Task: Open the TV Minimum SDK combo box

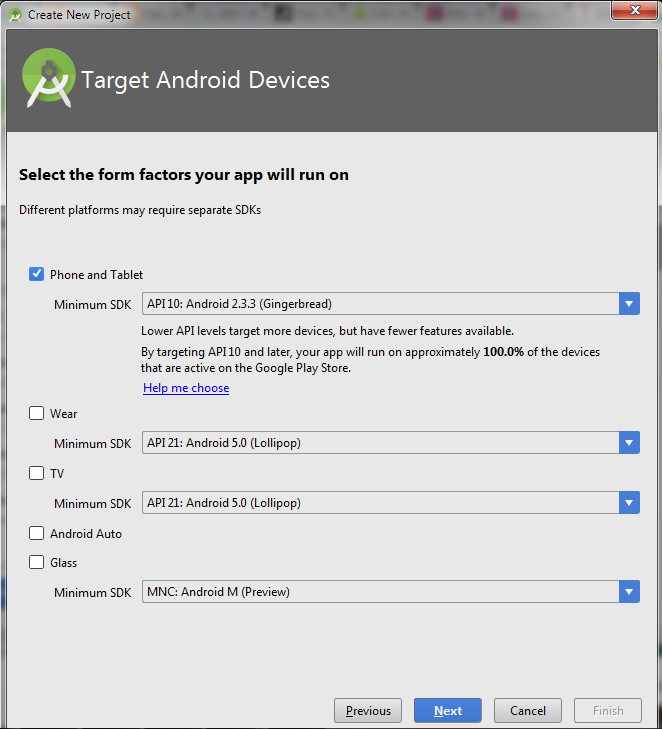Action: [x=629, y=503]
